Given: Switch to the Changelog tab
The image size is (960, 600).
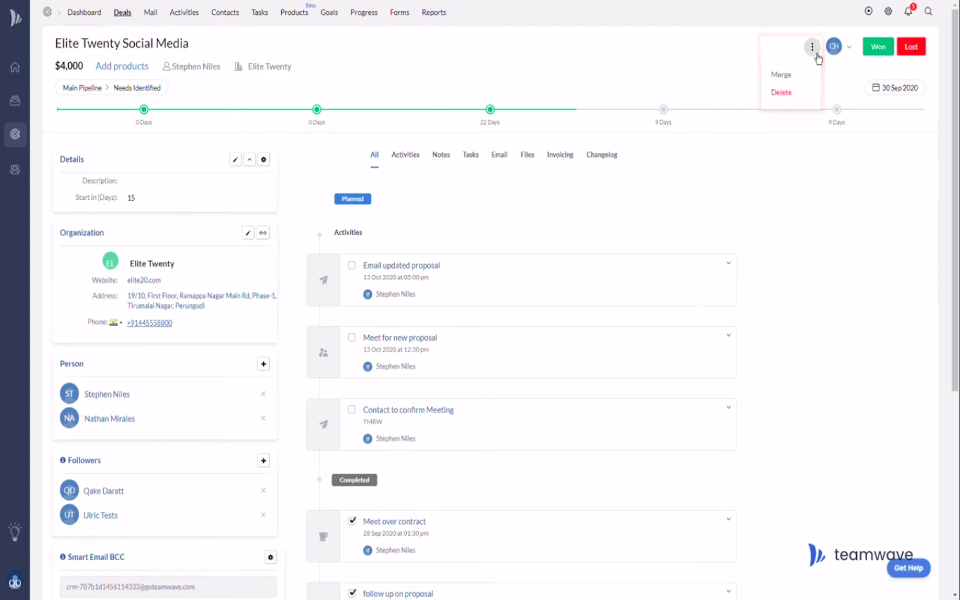Looking at the screenshot, I should (x=601, y=155).
